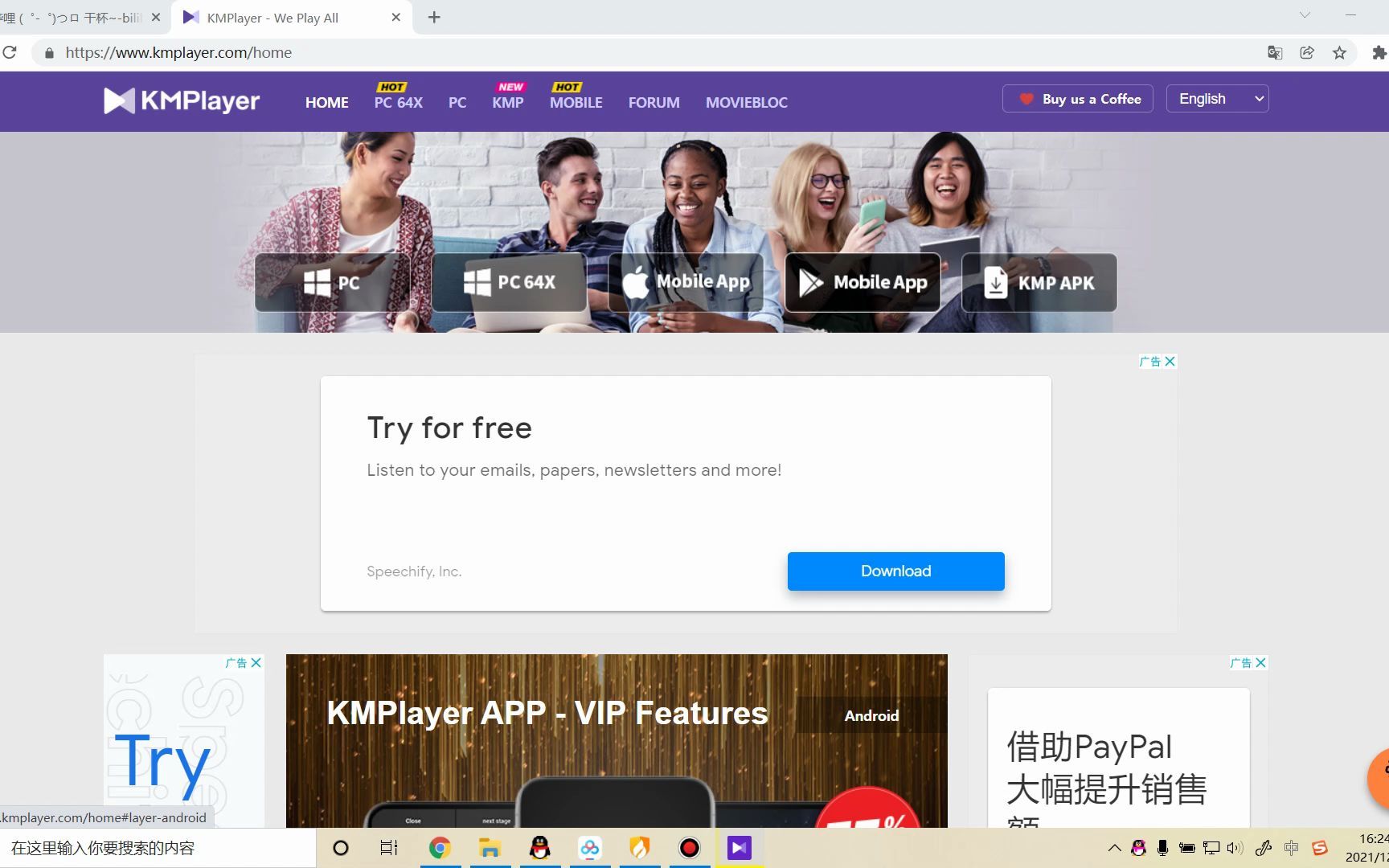Image resolution: width=1389 pixels, height=868 pixels.
Task: Click the KMPlayer logo in header
Action: [x=182, y=101]
